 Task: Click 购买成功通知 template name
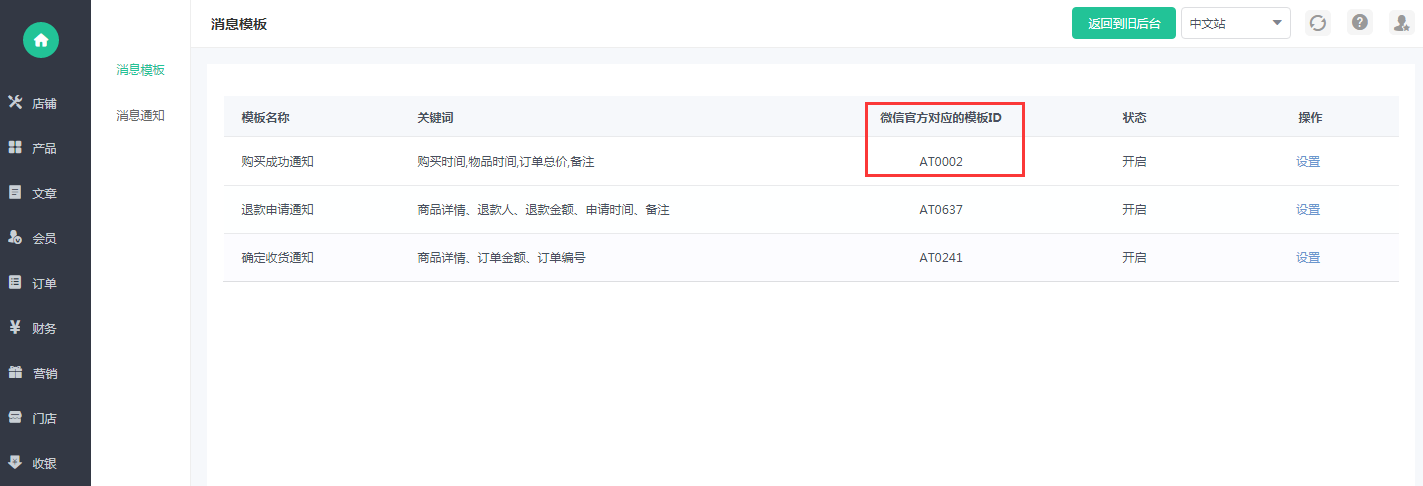pos(277,161)
